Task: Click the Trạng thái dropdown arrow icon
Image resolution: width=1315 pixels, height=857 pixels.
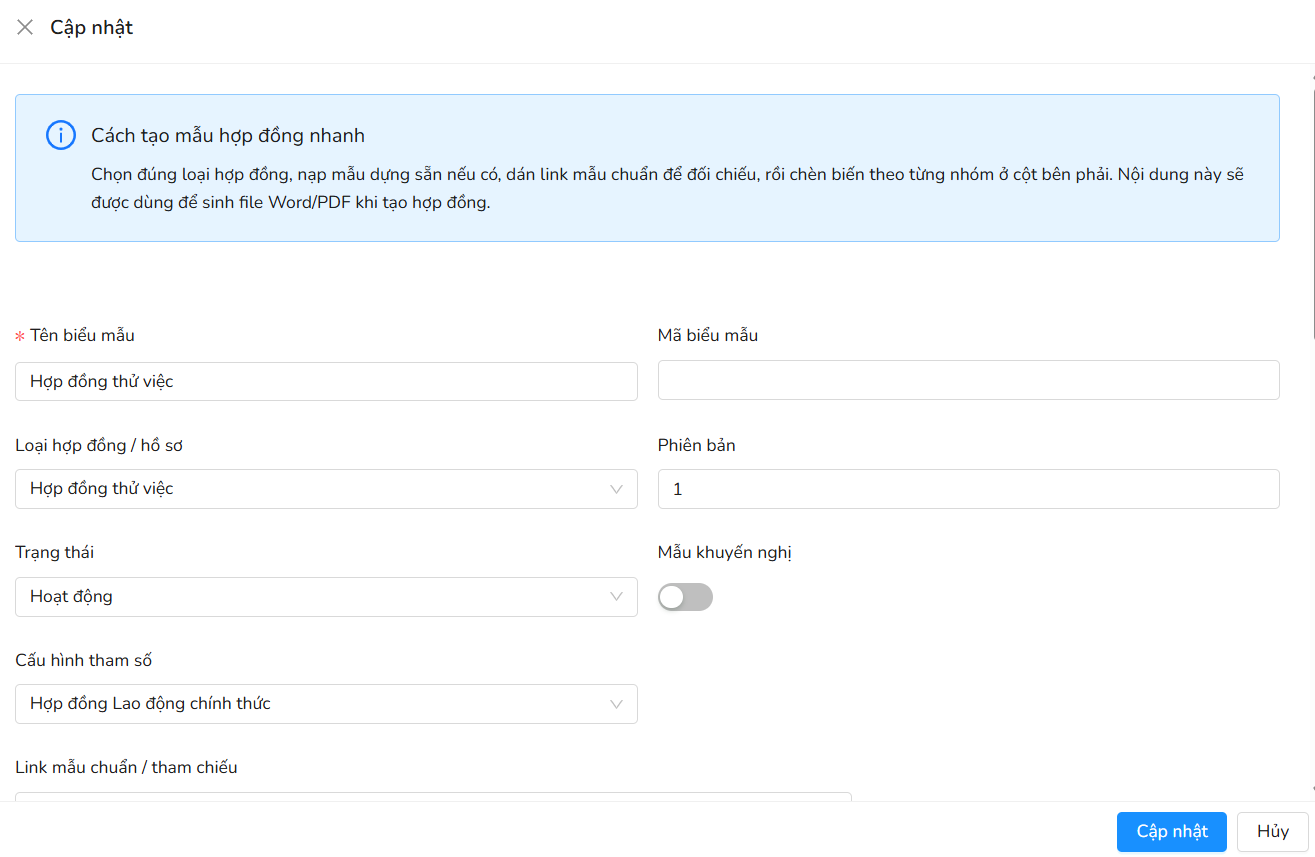Action: pyautogui.click(x=616, y=597)
